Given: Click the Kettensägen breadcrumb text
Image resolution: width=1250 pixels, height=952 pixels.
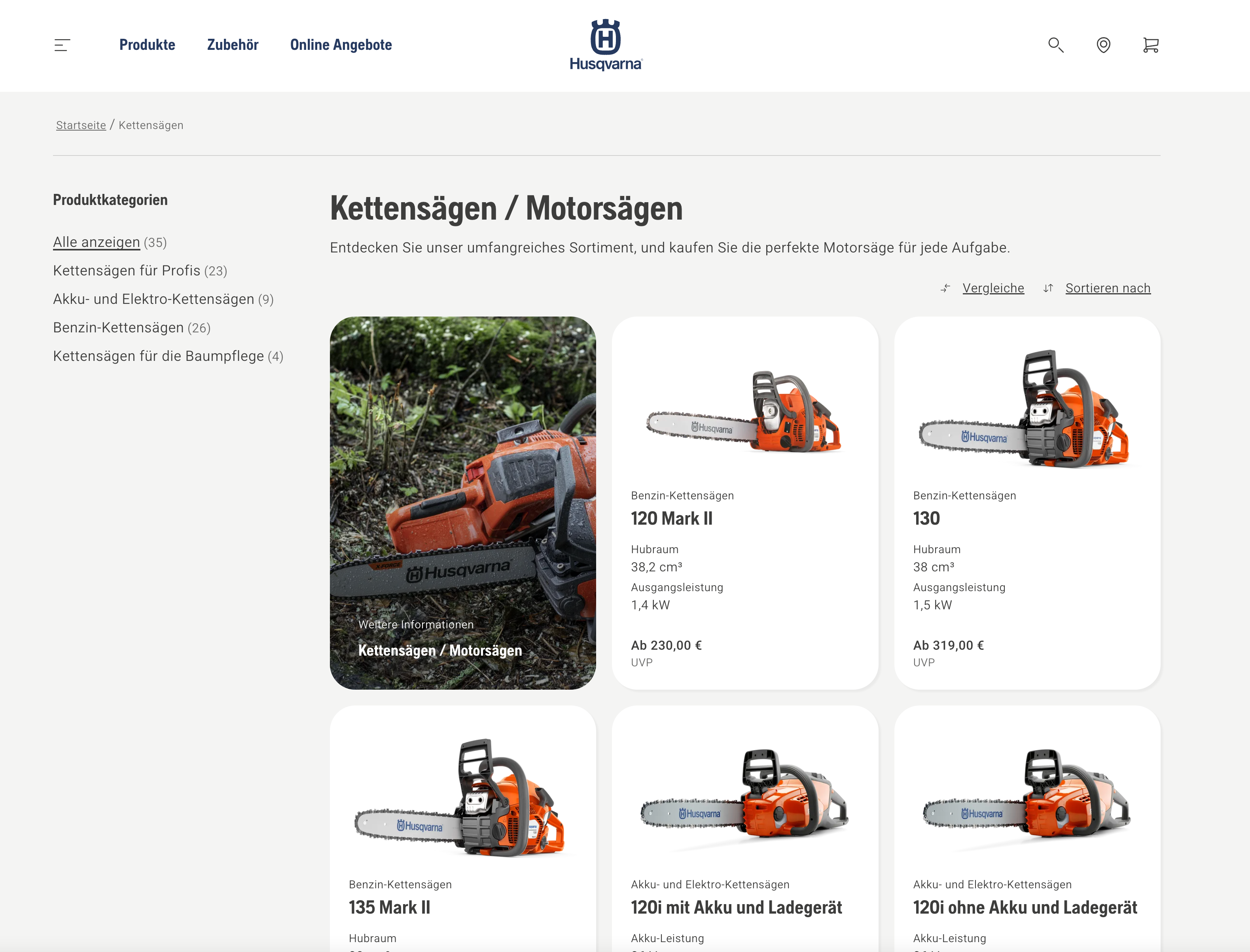Looking at the screenshot, I should (x=151, y=125).
